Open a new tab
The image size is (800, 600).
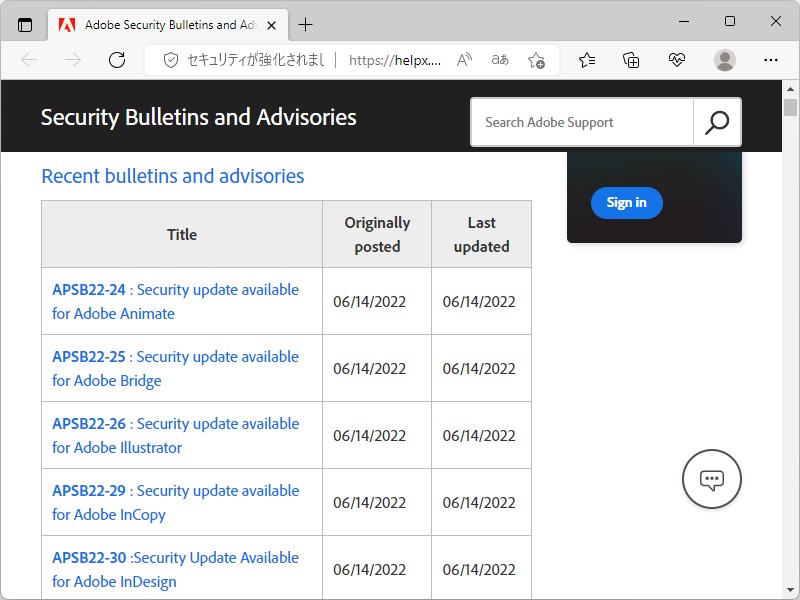pos(305,25)
